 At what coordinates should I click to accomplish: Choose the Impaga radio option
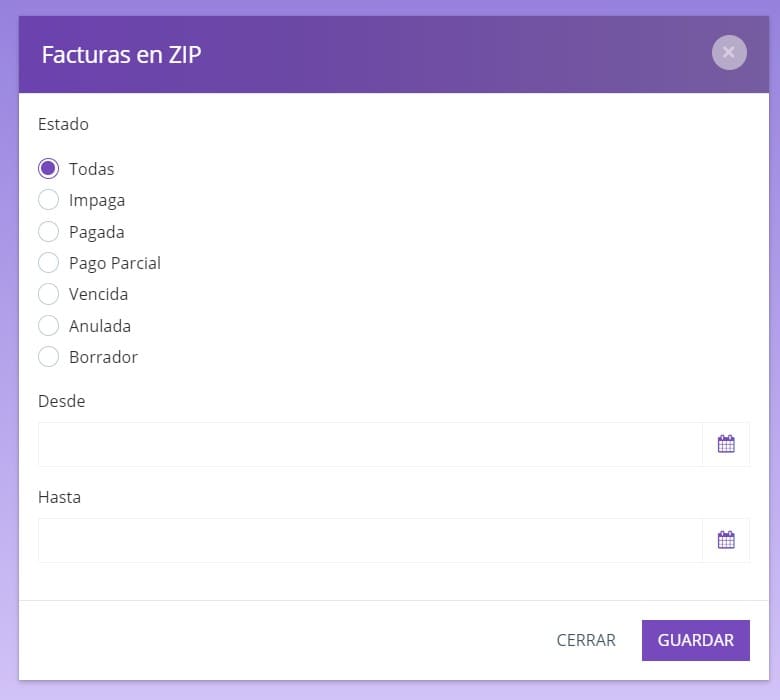pos(48,200)
